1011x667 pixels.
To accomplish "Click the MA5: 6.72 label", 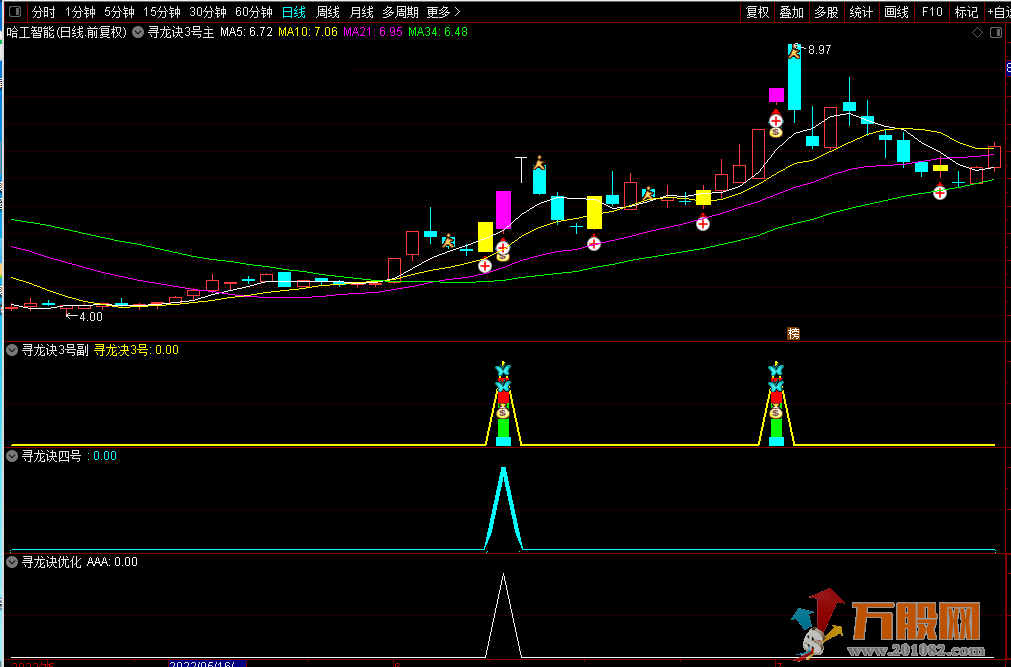I will (246, 32).
